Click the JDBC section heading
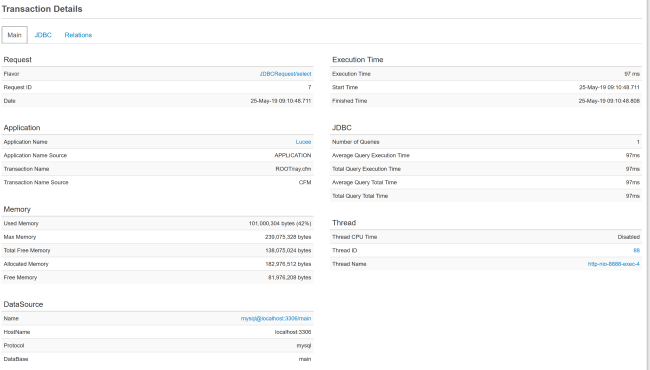This screenshot has width=650, height=370. coord(342,128)
